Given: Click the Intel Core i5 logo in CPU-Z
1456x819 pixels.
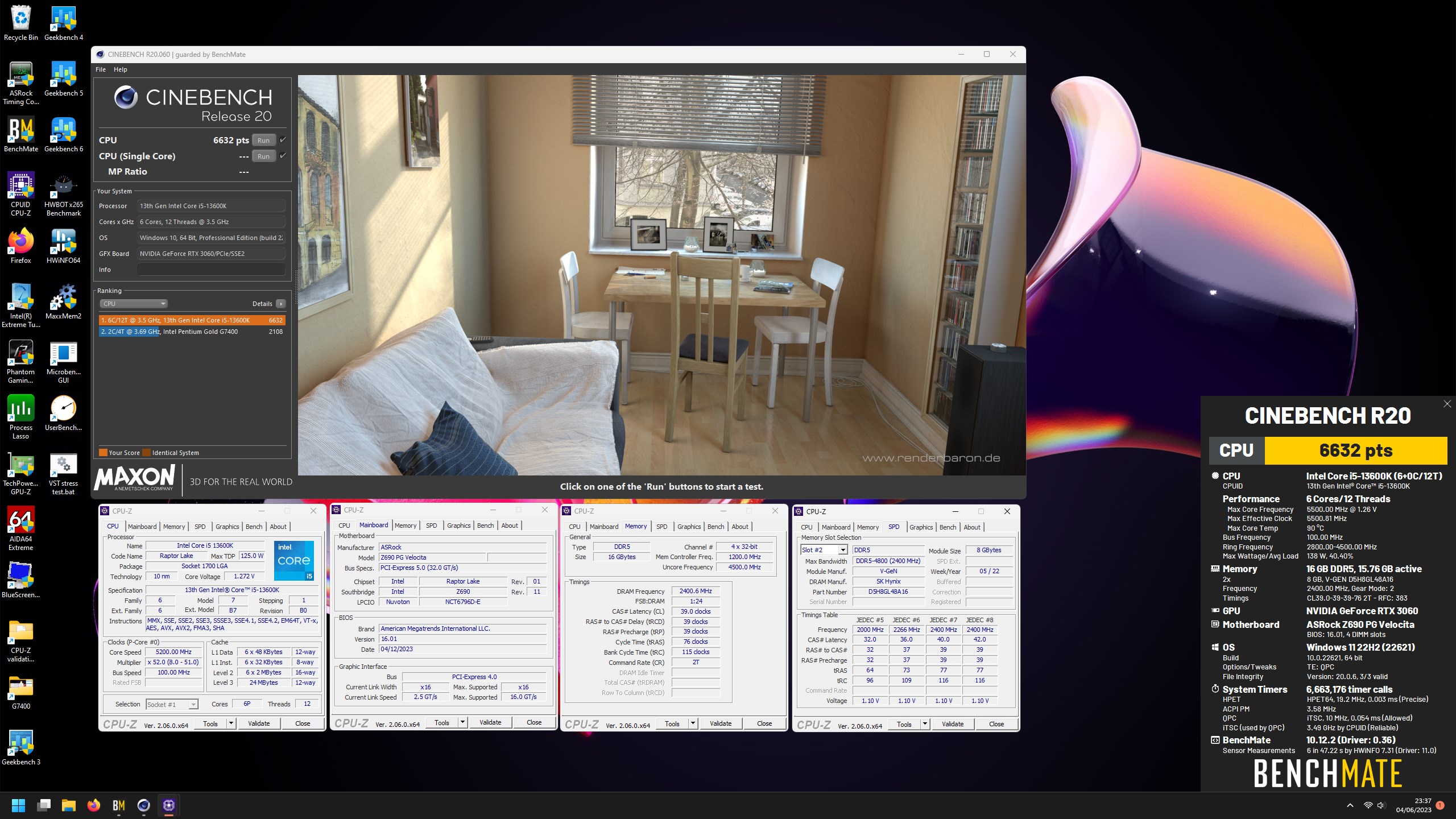Looking at the screenshot, I should click(294, 561).
